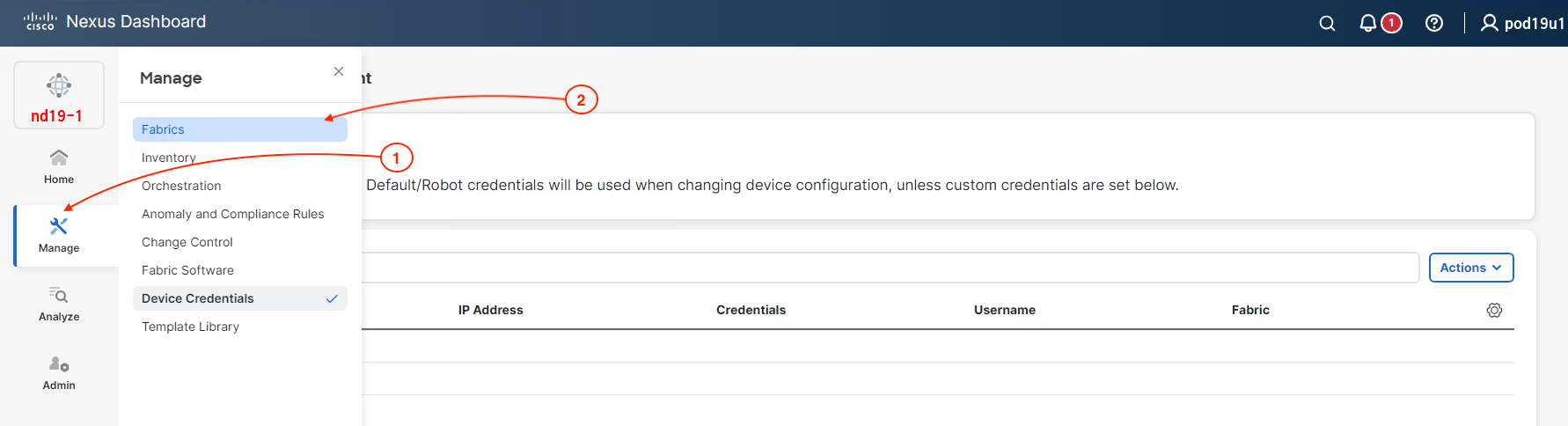The width and height of the screenshot is (1568, 426).
Task: Open the Analyze section in sidebar
Action: [59, 304]
